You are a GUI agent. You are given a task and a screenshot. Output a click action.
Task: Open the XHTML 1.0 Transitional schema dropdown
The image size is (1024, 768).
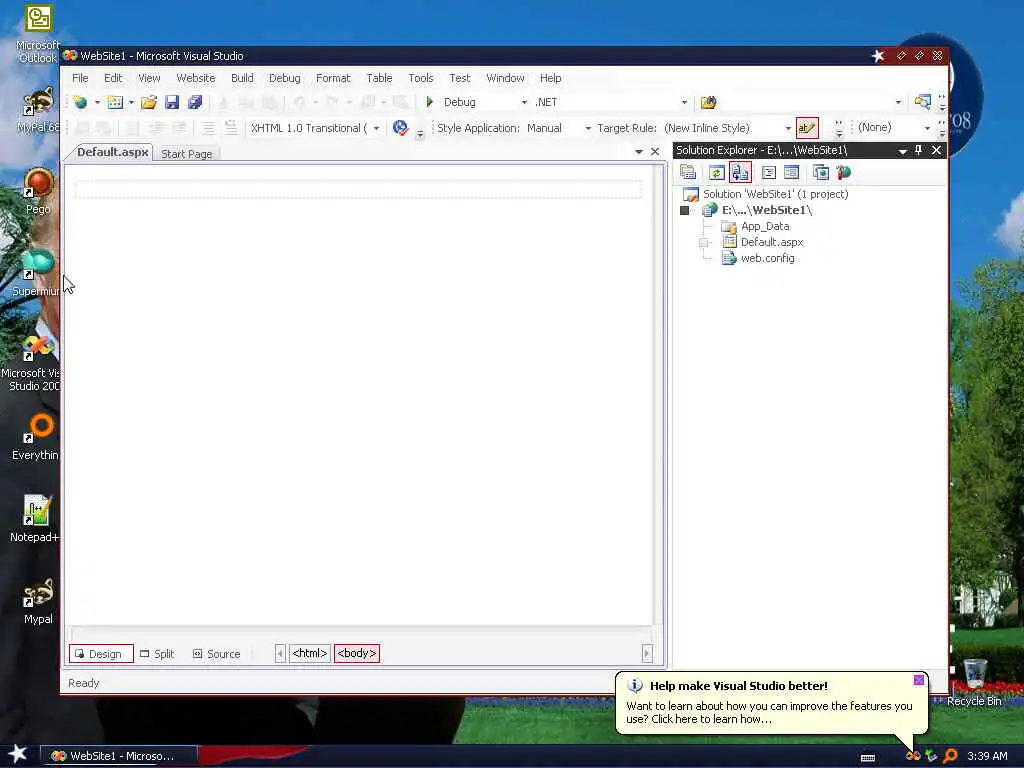coord(376,128)
